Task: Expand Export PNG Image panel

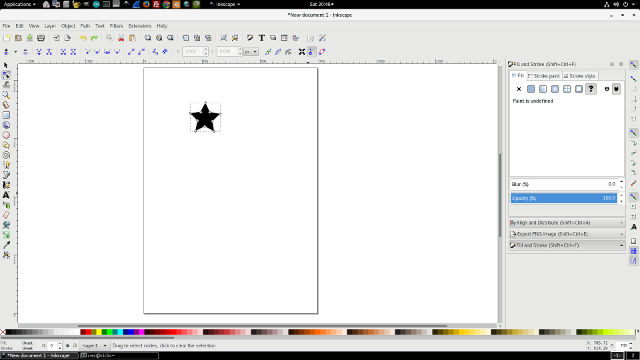Action: 567,234
